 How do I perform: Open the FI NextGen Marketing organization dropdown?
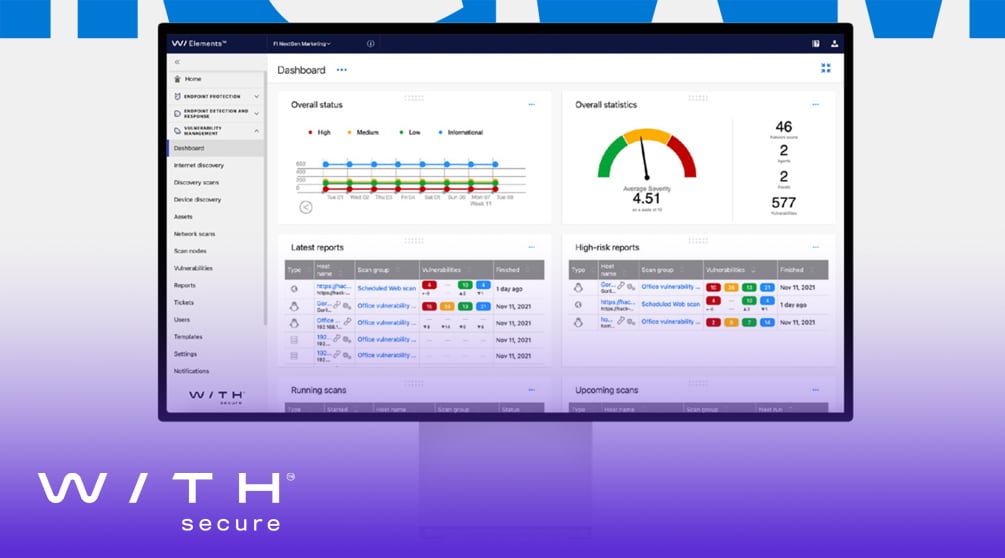[301, 44]
